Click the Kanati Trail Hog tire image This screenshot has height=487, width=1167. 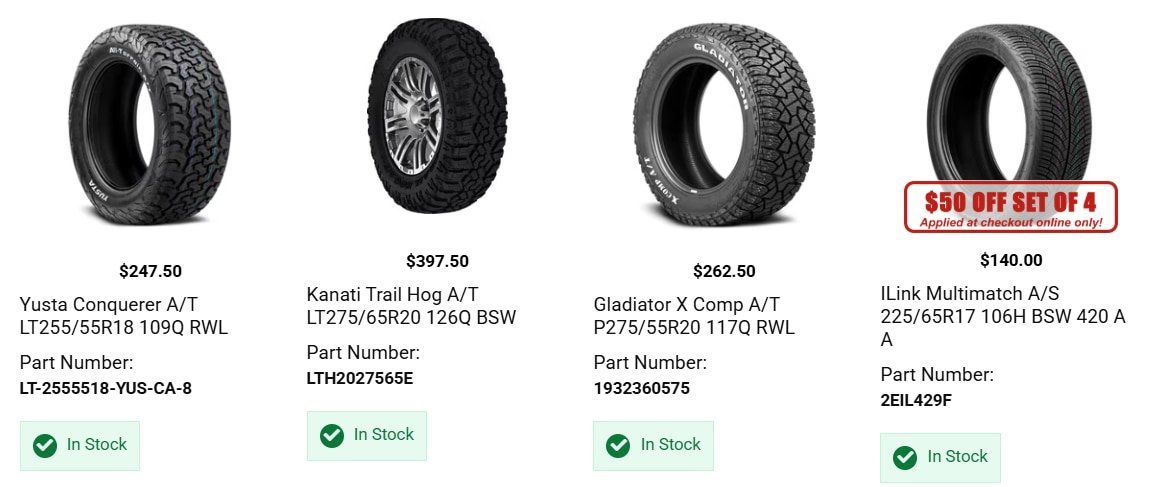tap(437, 118)
